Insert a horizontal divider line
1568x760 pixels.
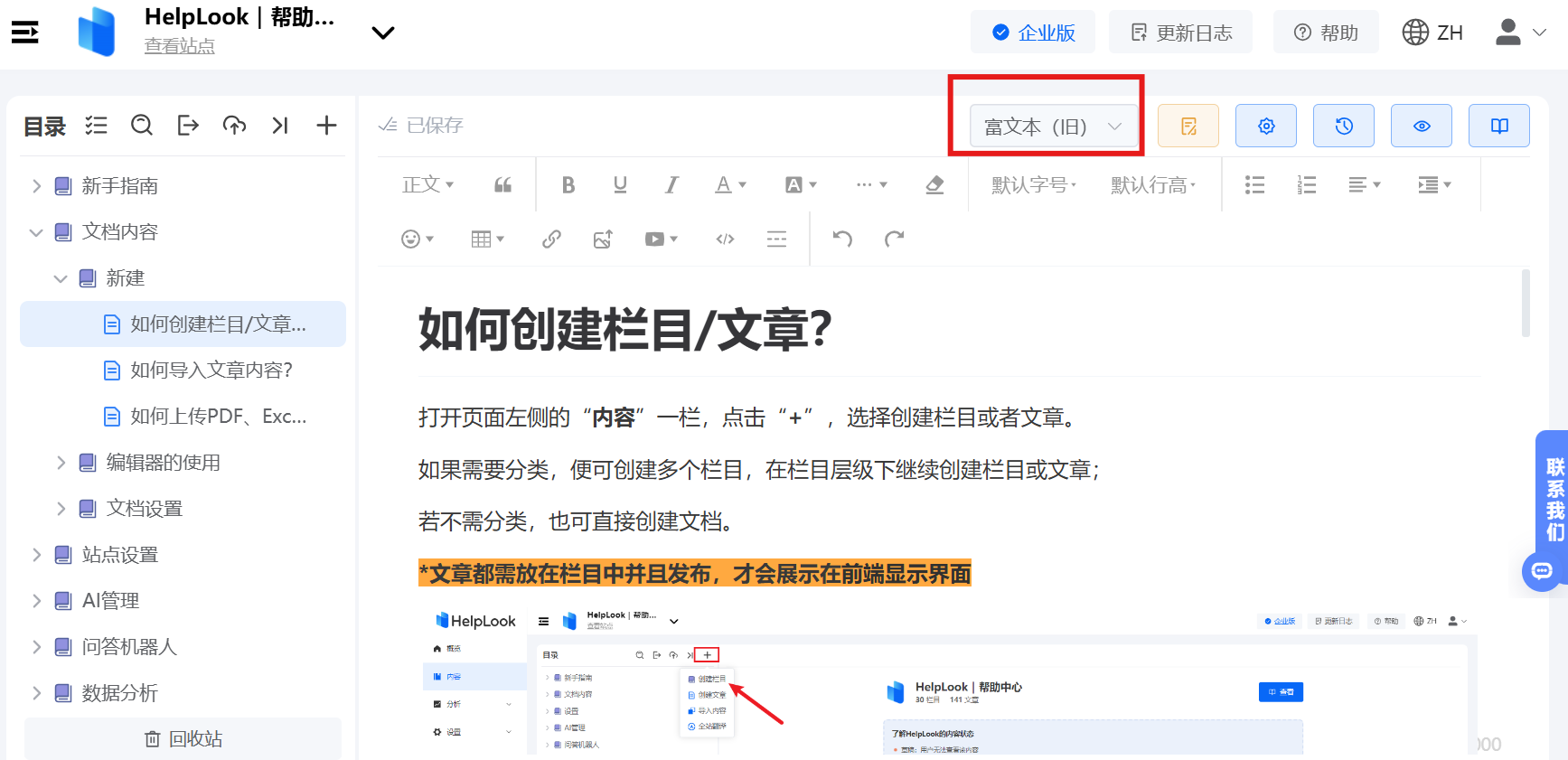tap(776, 239)
